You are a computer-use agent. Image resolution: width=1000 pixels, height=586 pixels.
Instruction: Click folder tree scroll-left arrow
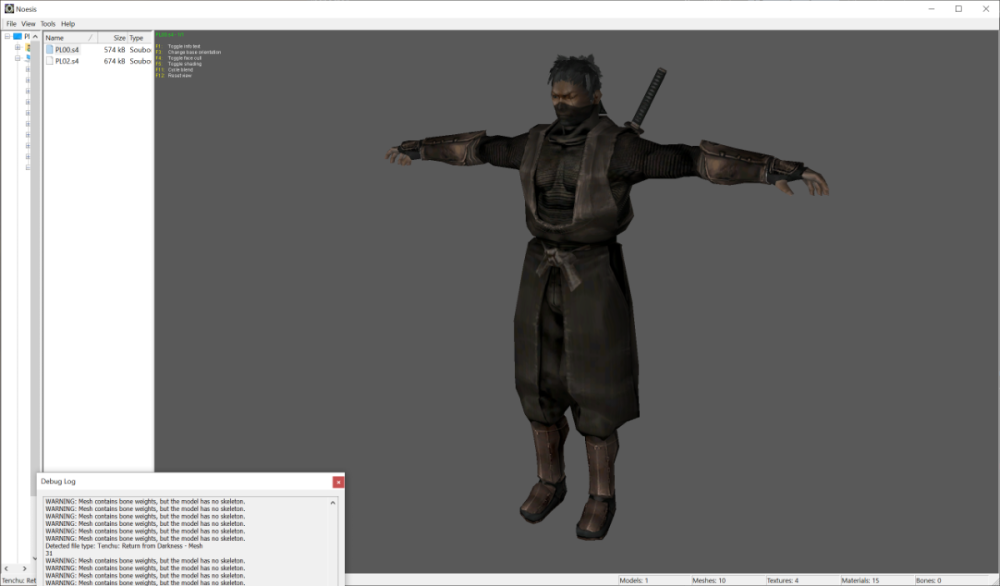6,569
